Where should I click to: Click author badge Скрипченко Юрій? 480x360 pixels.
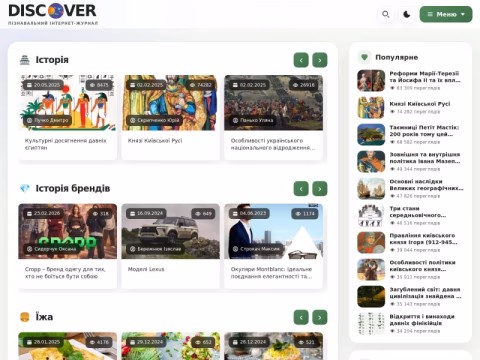(154, 120)
